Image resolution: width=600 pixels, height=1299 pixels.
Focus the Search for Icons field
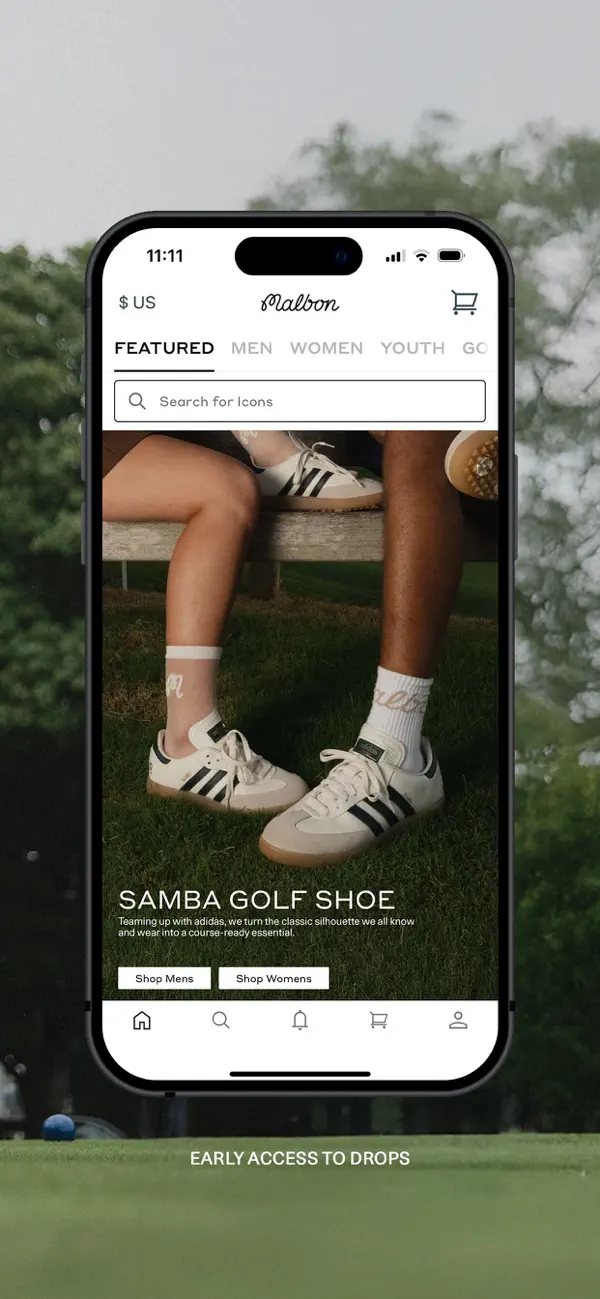300,401
